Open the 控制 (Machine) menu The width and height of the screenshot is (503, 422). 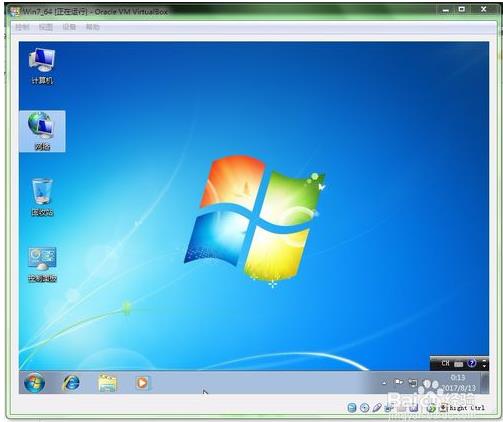coord(22,27)
